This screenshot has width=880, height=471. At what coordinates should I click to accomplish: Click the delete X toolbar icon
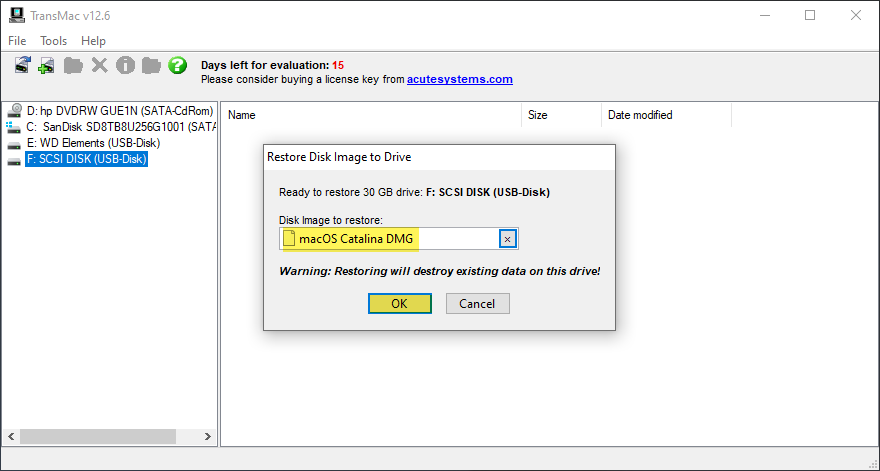(99, 65)
